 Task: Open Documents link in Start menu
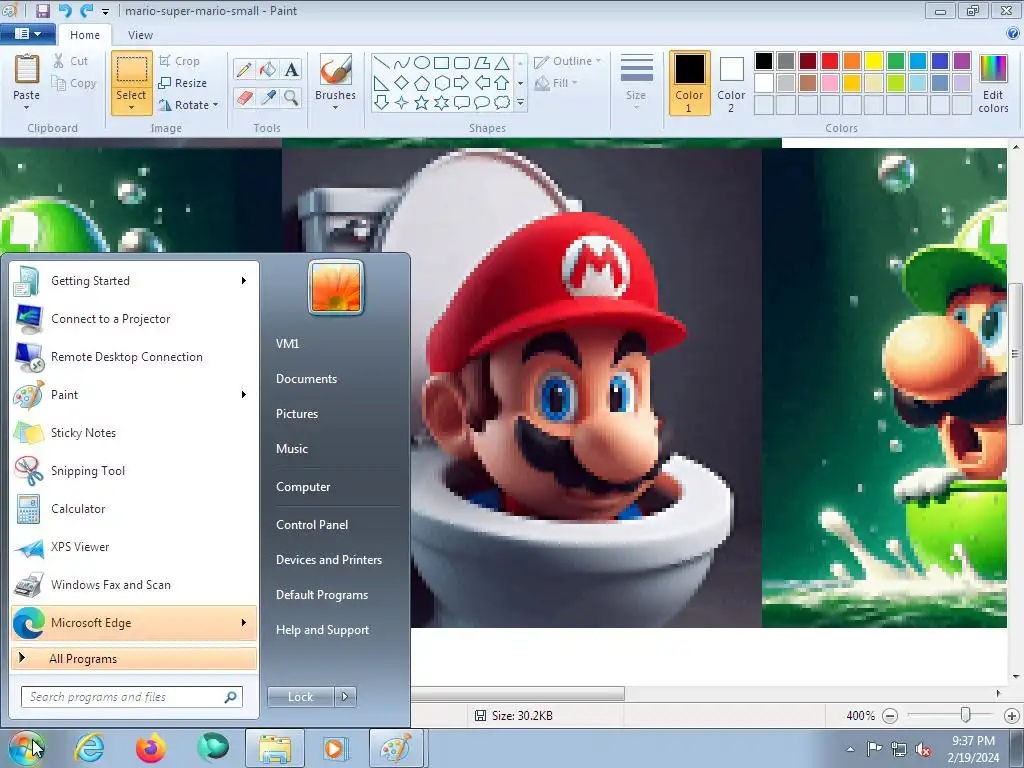306,379
